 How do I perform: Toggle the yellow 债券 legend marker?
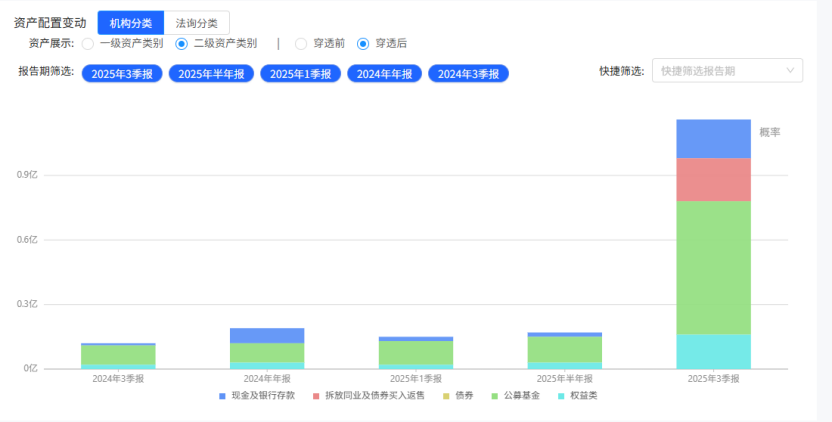[446, 396]
